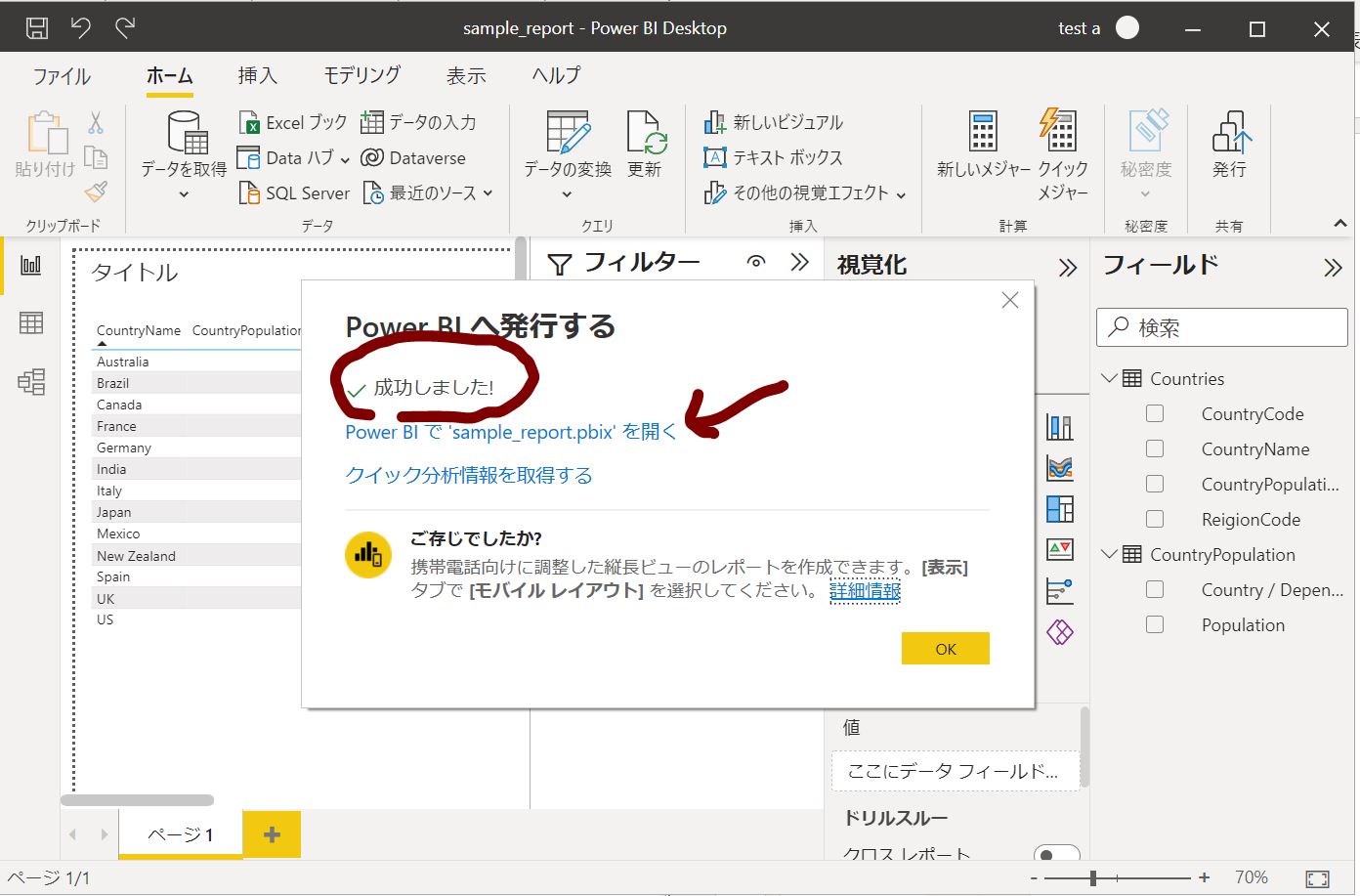Click the Undo arrow icon
This screenshot has height=896, width=1360.
point(81,28)
